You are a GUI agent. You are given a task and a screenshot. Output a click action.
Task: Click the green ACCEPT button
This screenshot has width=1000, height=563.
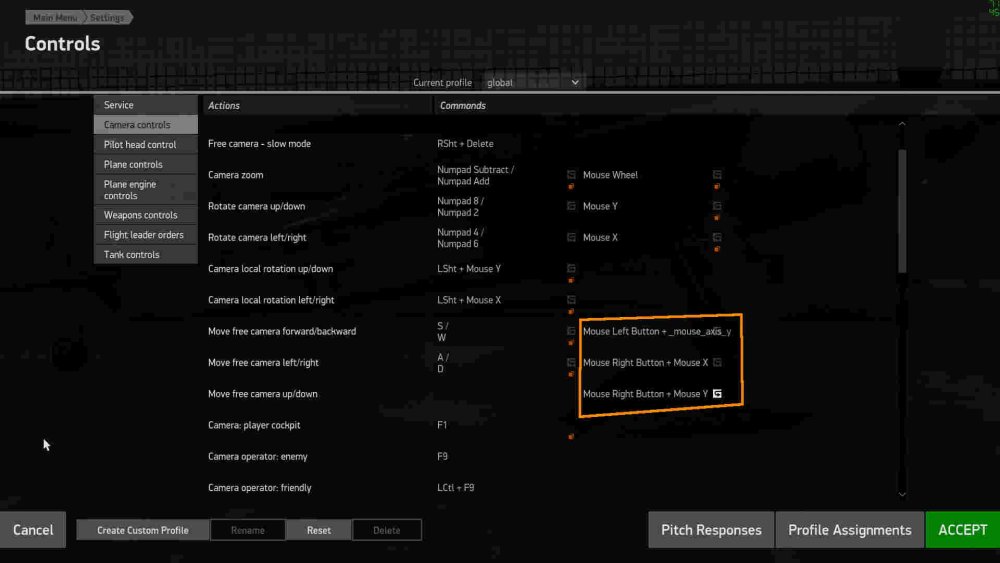click(962, 530)
